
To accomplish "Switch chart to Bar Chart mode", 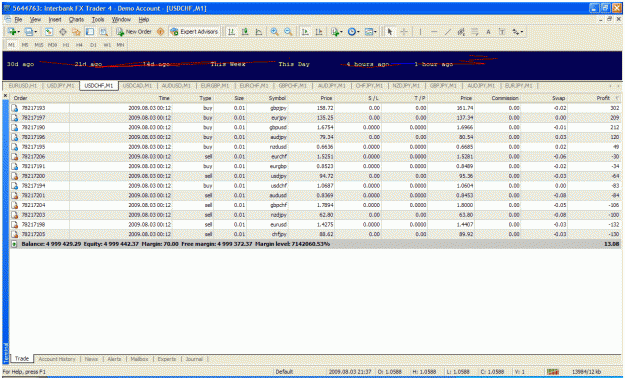I will (231, 32).
